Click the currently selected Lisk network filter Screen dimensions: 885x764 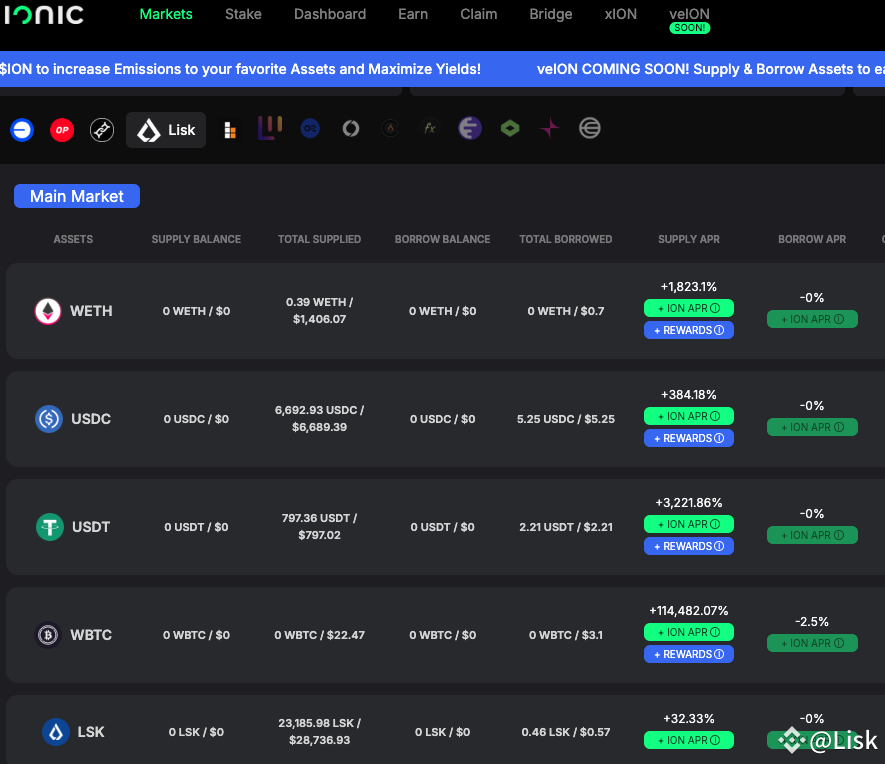click(165, 128)
